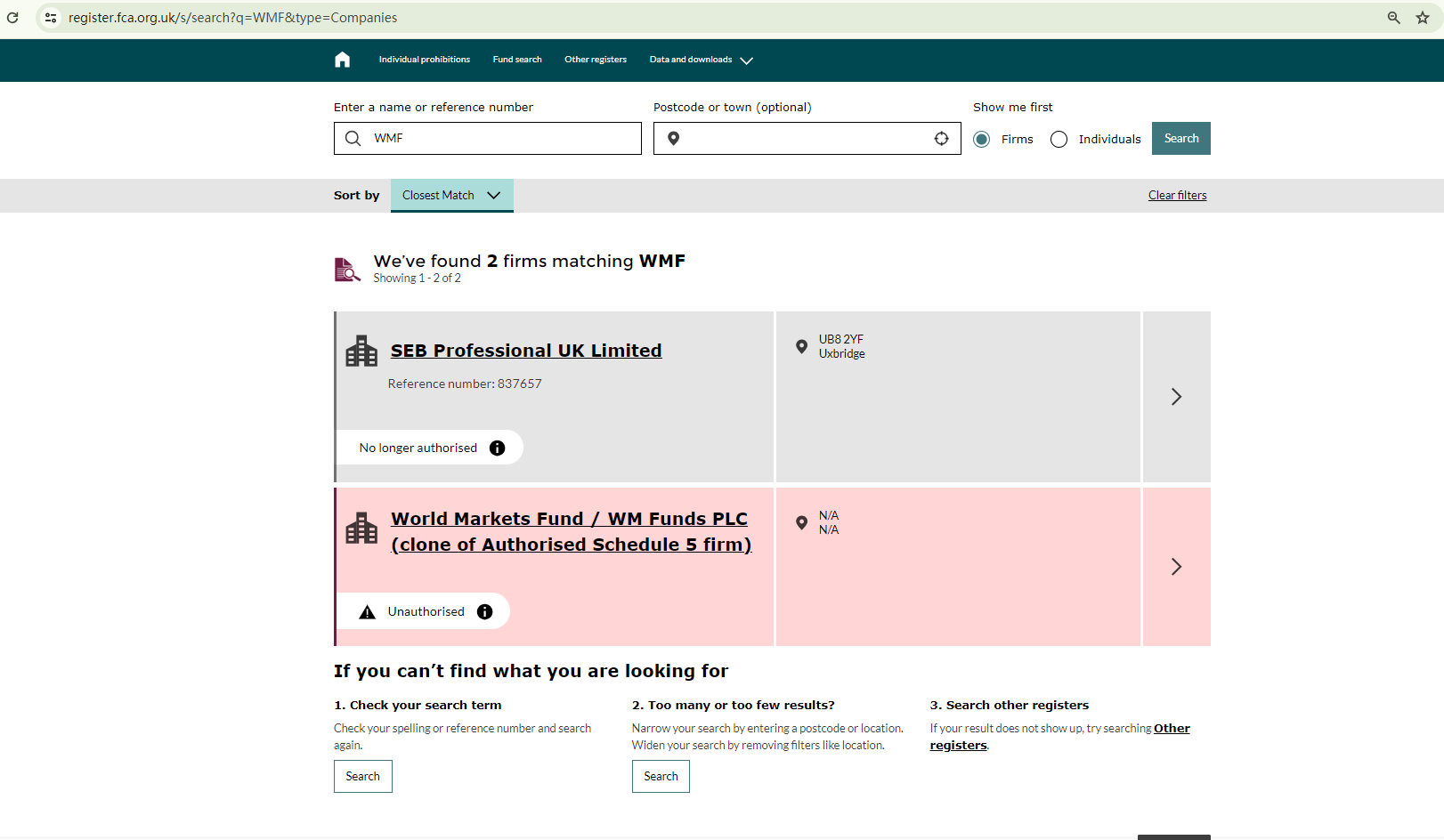Image resolution: width=1444 pixels, height=840 pixels.
Task: Click the name or reference number input field
Action: [488, 138]
